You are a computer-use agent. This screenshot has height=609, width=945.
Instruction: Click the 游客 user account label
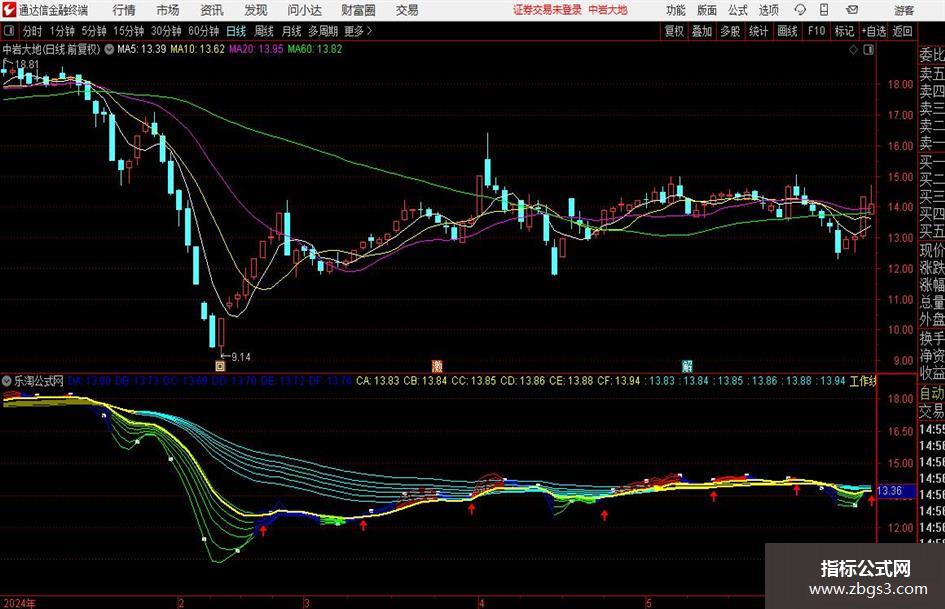904,10
